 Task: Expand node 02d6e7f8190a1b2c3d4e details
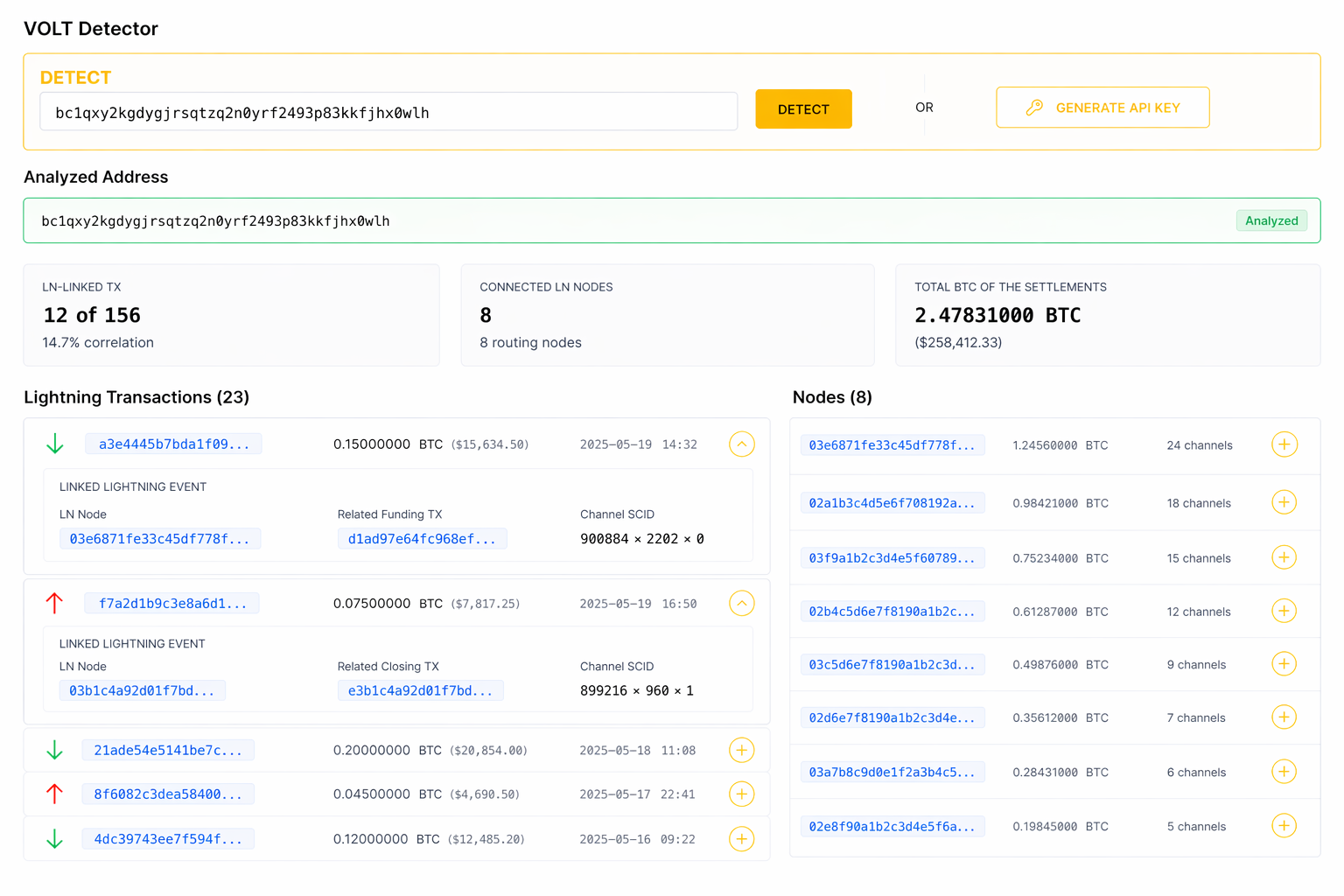(x=1284, y=717)
